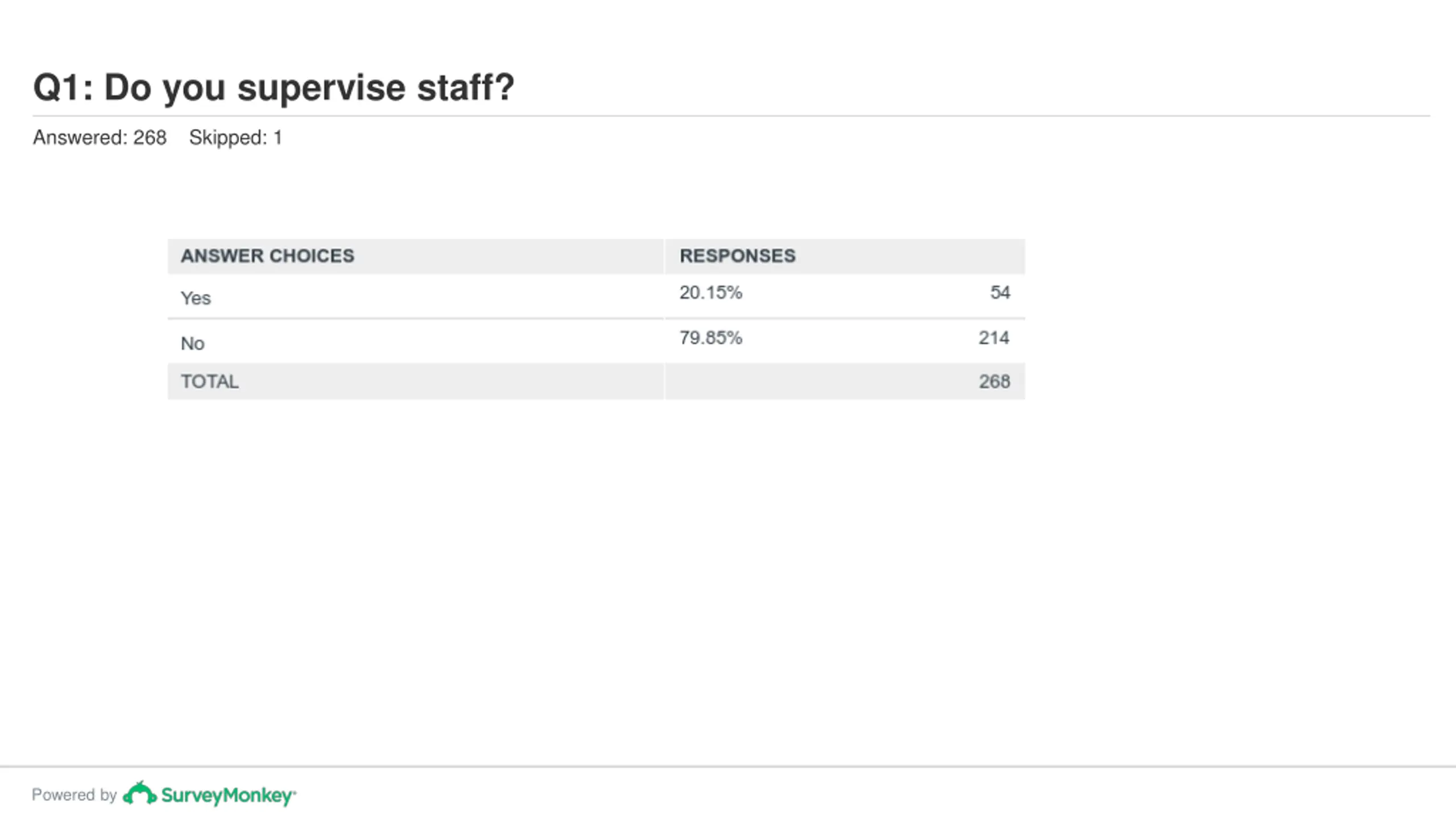Select the 'No' answer row

pos(596,342)
